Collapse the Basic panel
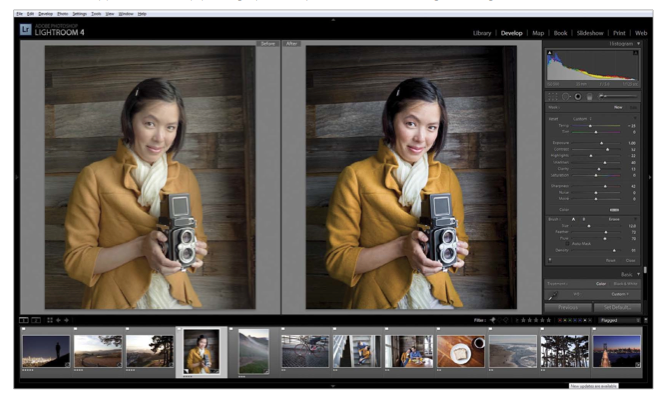The height and width of the screenshot is (401, 665). pyautogui.click(x=638, y=274)
